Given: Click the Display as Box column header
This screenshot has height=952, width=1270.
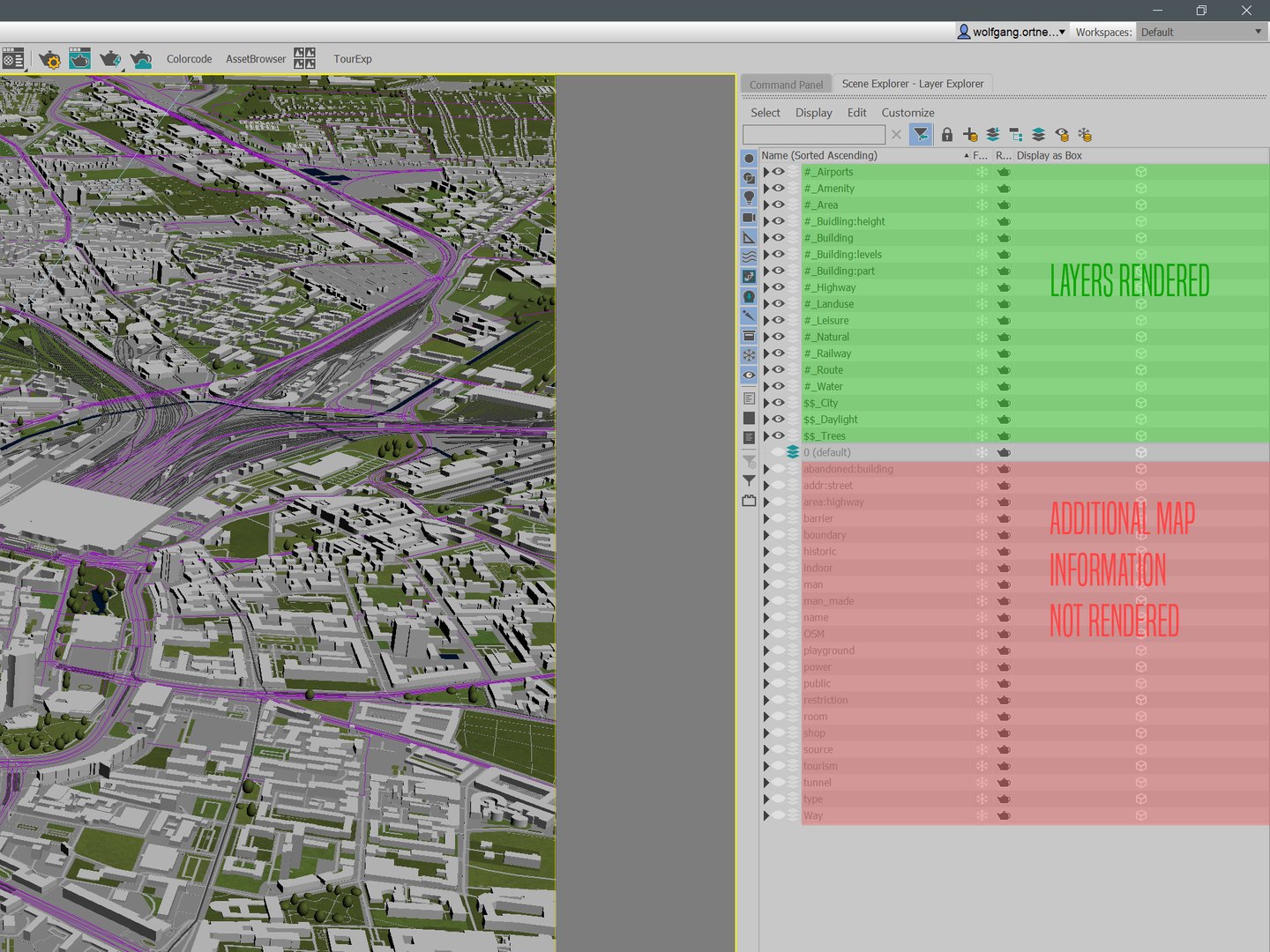Looking at the screenshot, I should coord(1050,155).
